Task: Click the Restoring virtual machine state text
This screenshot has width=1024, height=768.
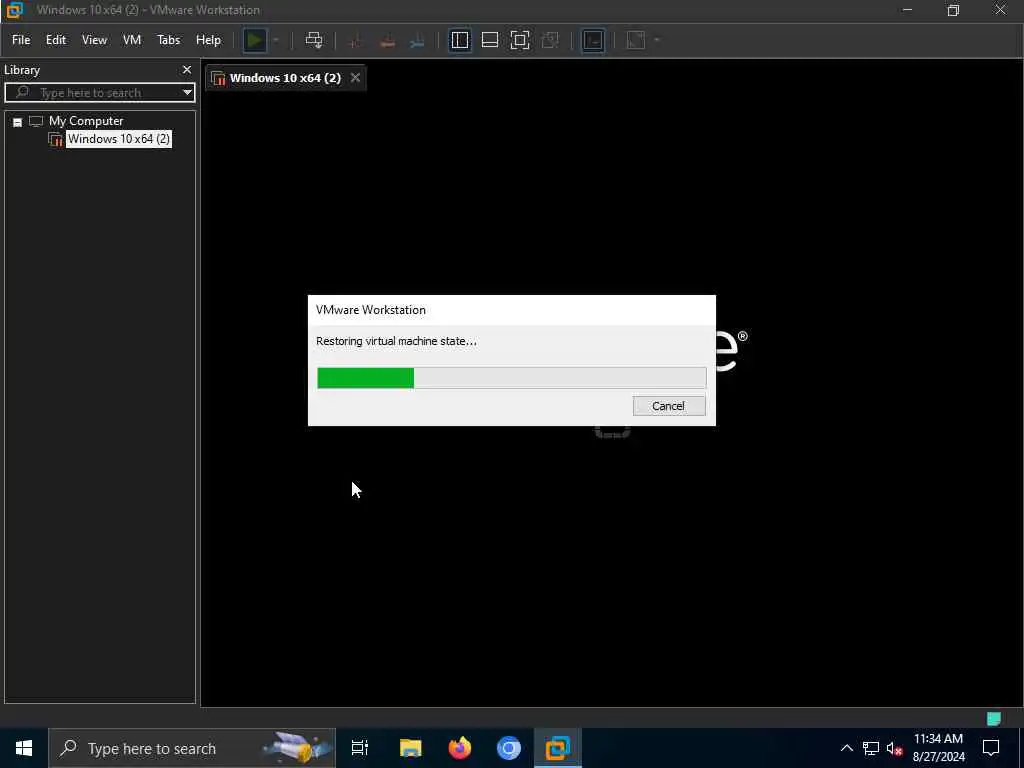Action: pyautogui.click(x=396, y=341)
